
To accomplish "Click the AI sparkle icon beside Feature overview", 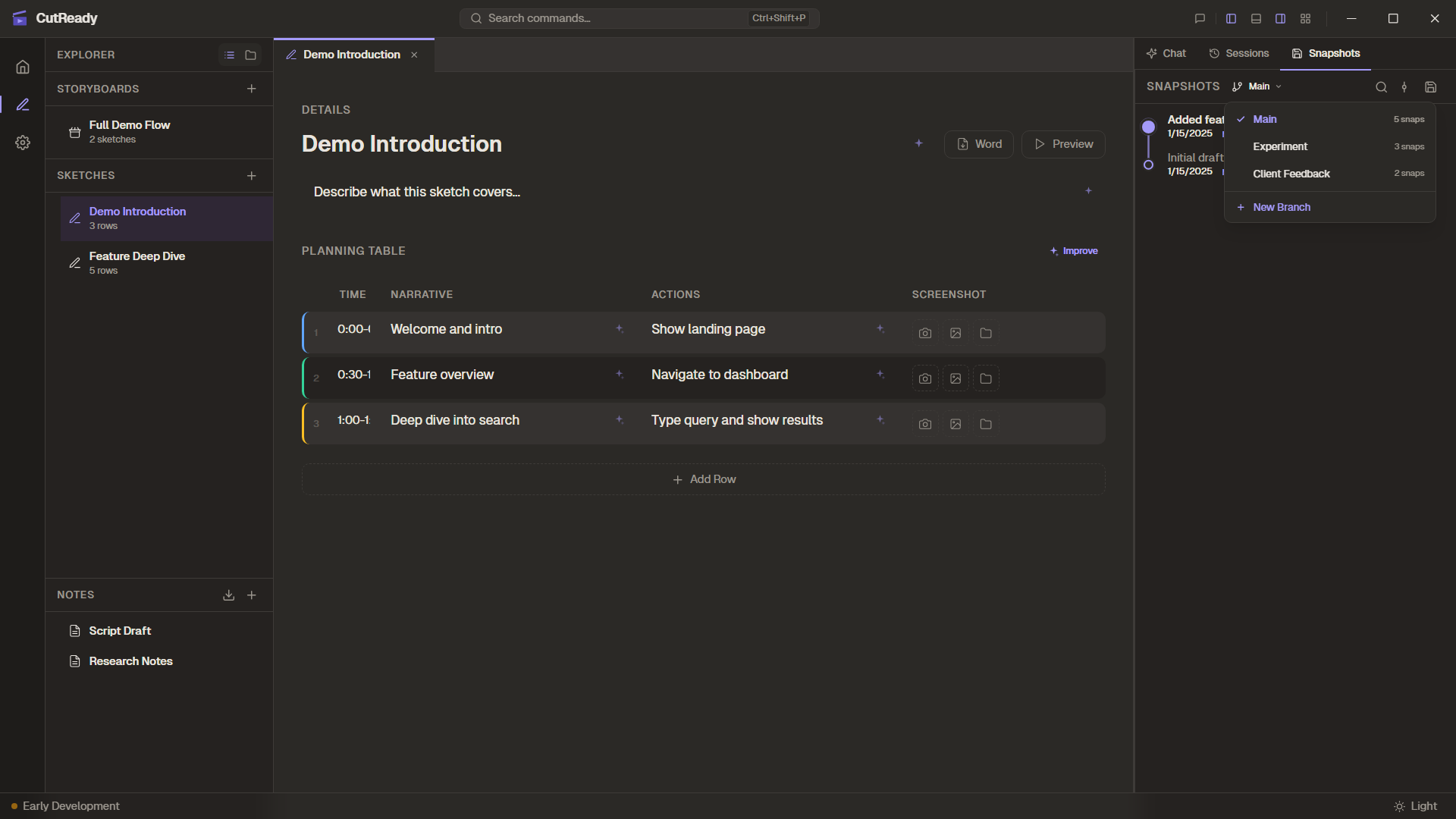I will (620, 374).
